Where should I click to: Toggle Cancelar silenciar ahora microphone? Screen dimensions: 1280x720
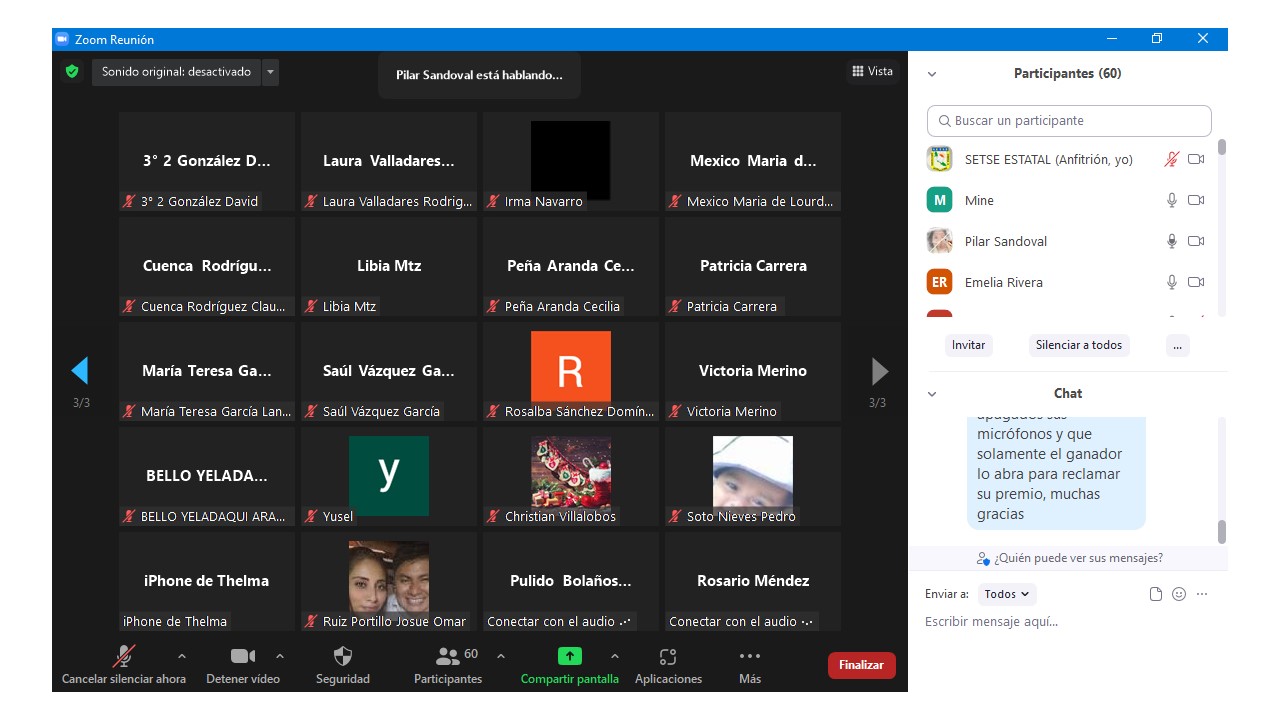pyautogui.click(x=124, y=664)
